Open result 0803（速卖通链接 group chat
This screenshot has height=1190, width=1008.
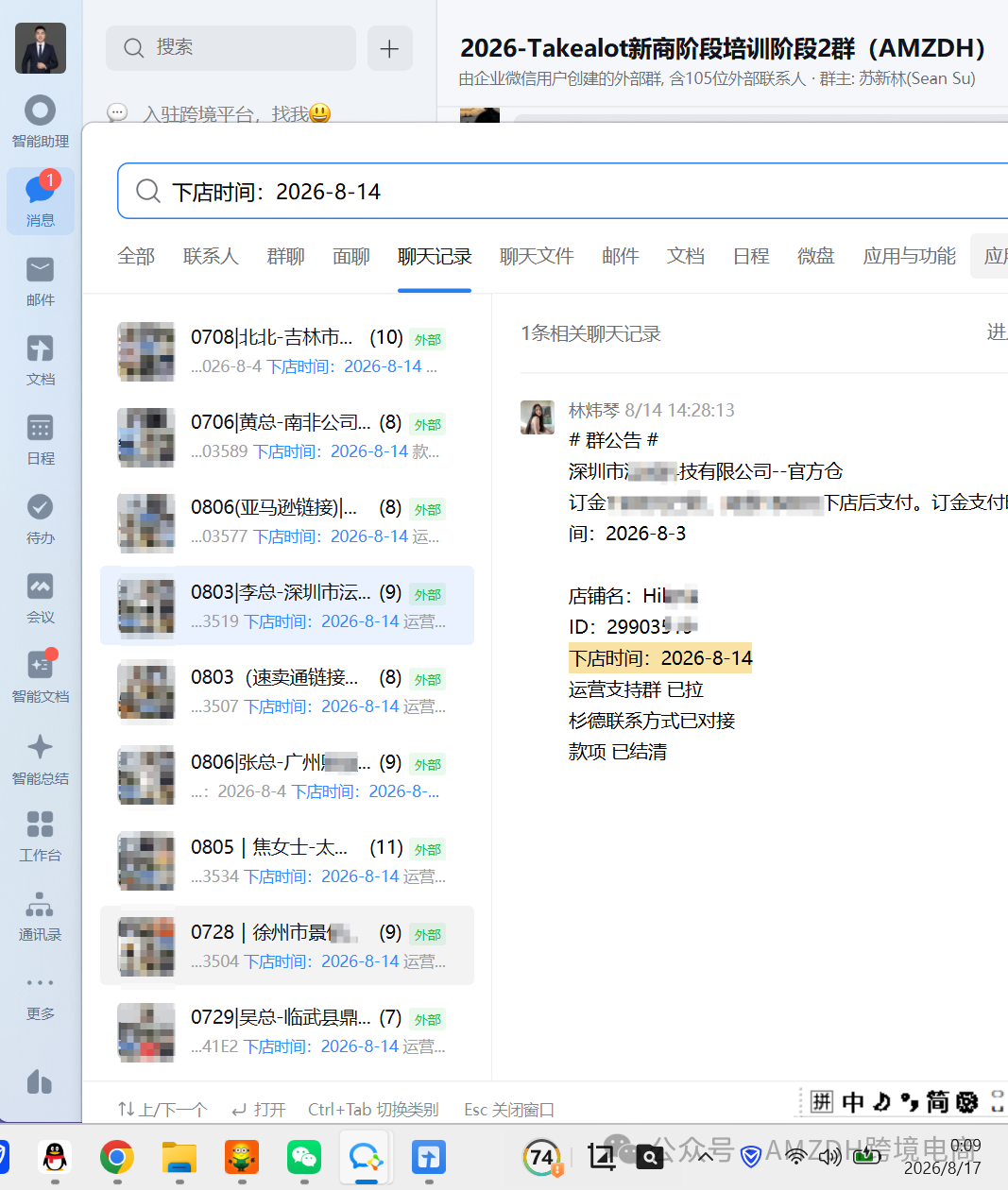[287, 690]
